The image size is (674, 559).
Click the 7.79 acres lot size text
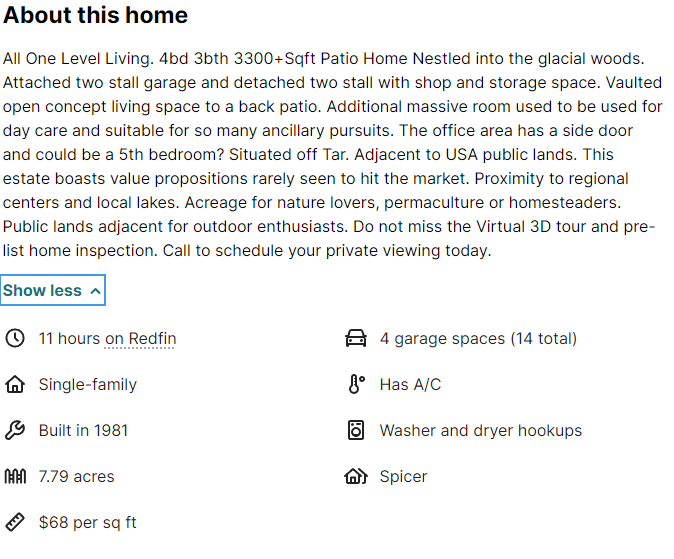click(76, 476)
